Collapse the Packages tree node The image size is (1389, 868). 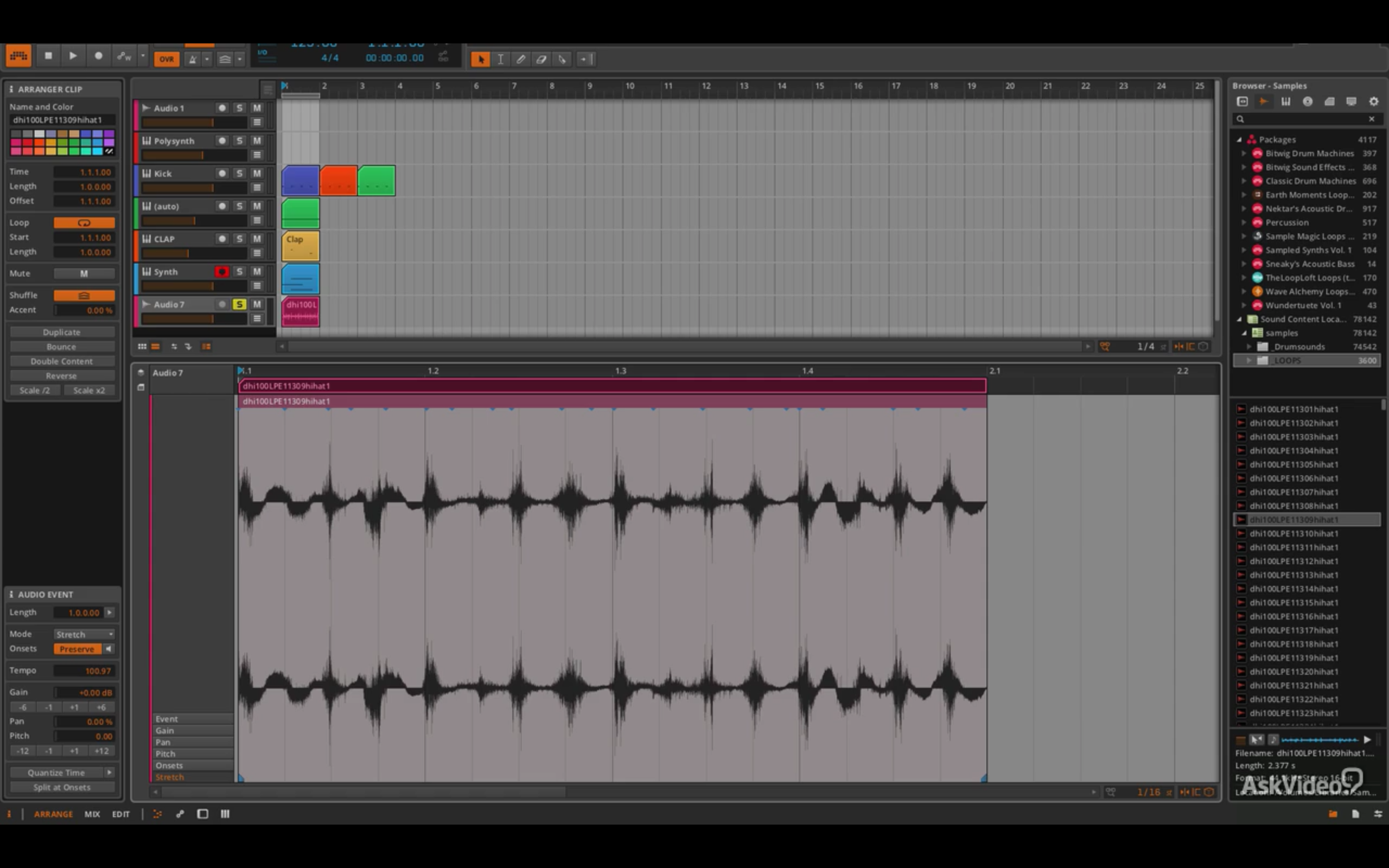point(1239,139)
